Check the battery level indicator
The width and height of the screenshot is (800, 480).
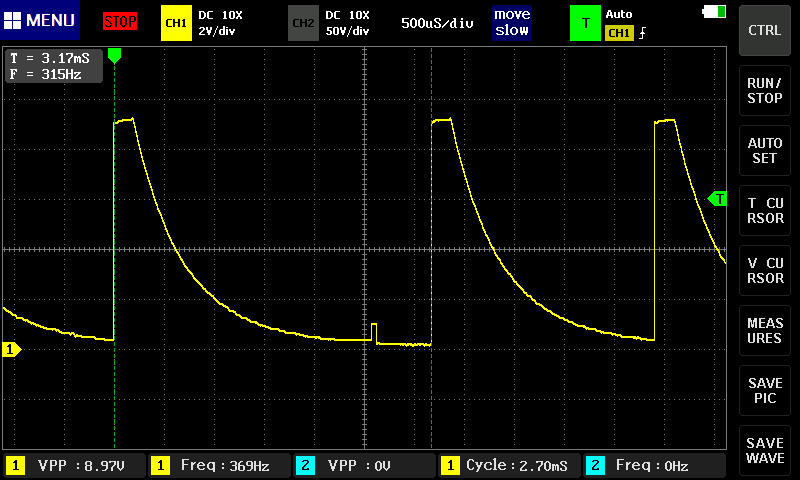(714, 11)
